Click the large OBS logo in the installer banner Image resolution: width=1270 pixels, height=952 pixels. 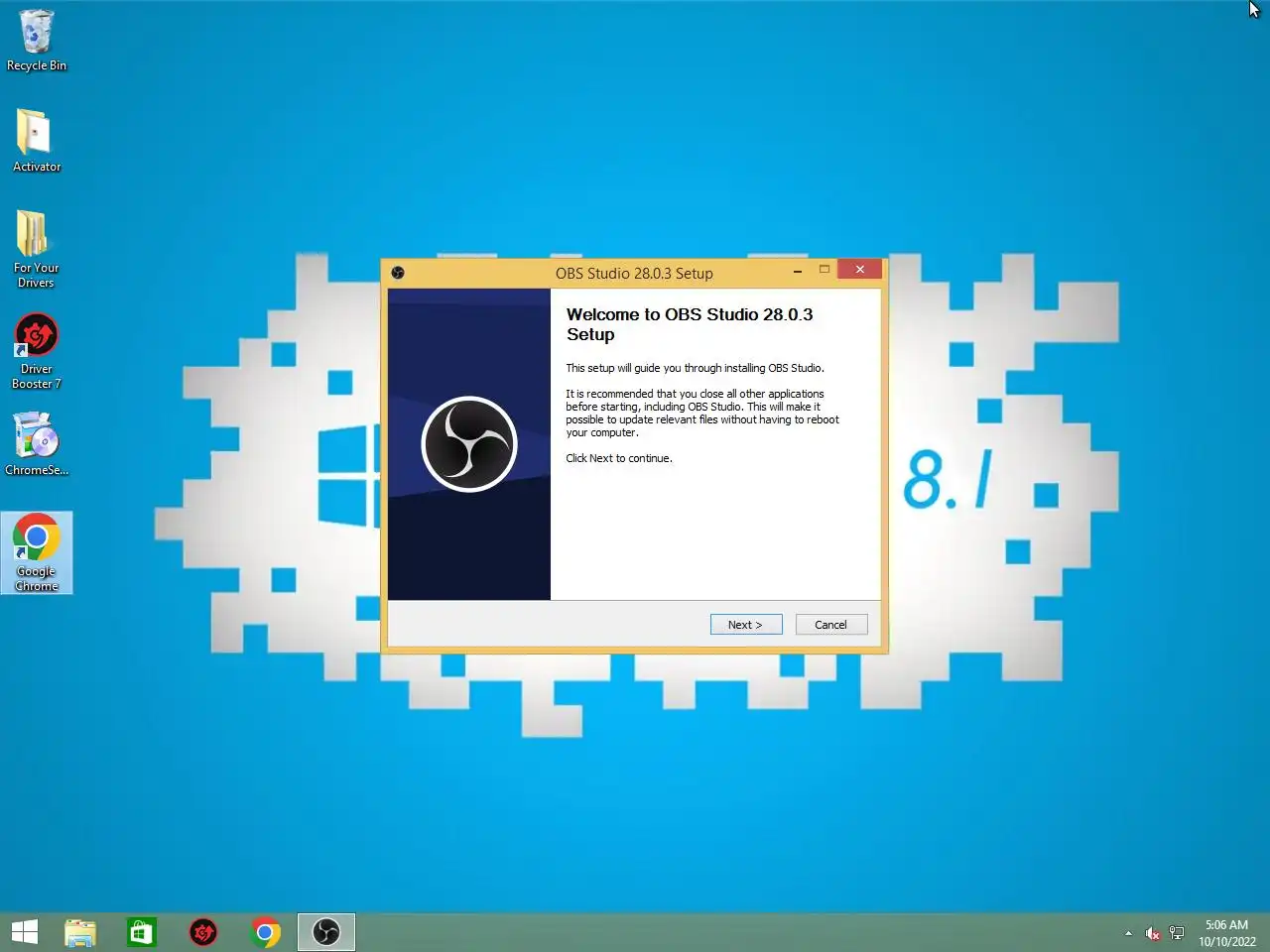(469, 443)
